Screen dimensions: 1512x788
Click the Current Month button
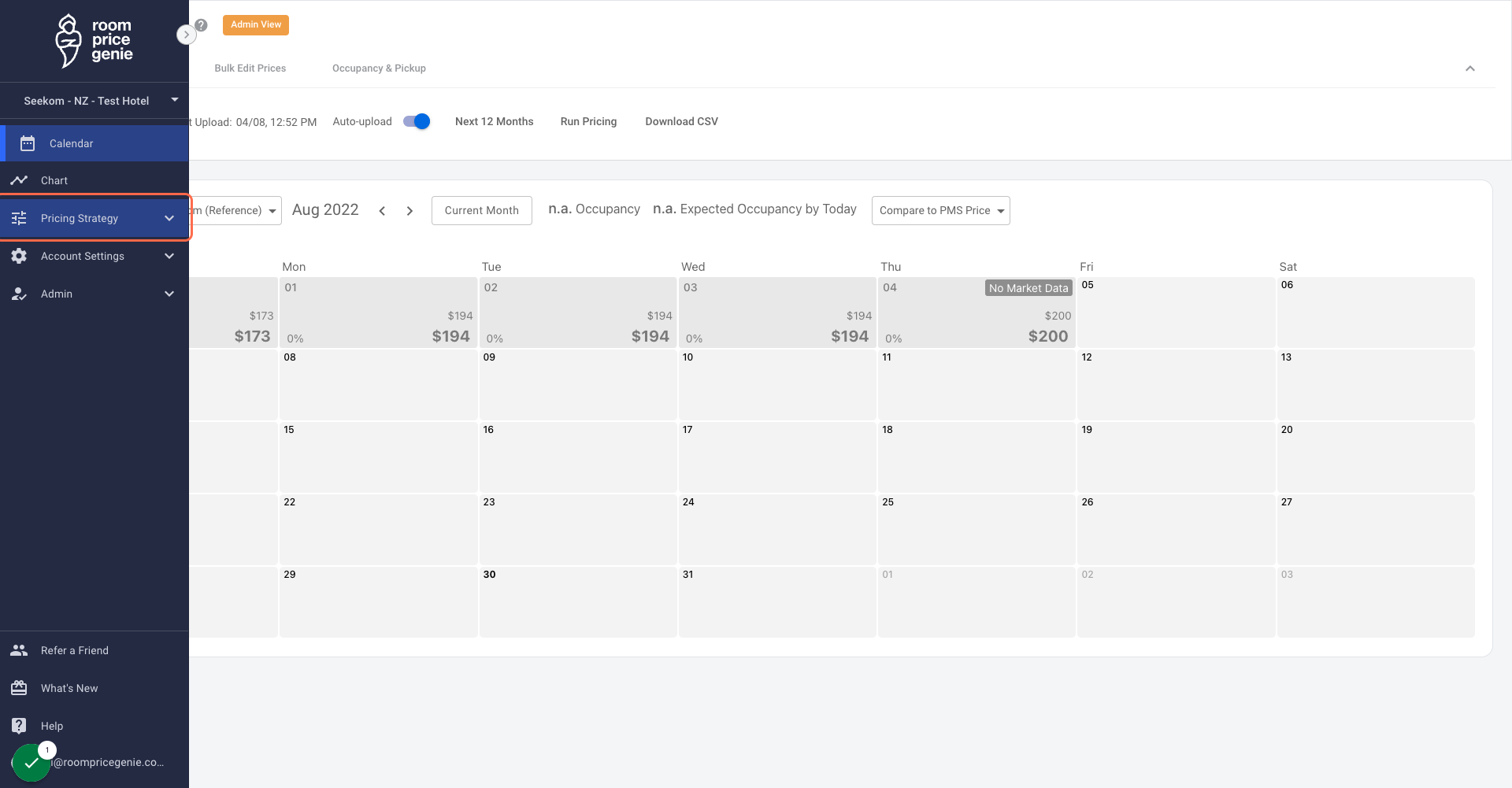click(x=482, y=210)
